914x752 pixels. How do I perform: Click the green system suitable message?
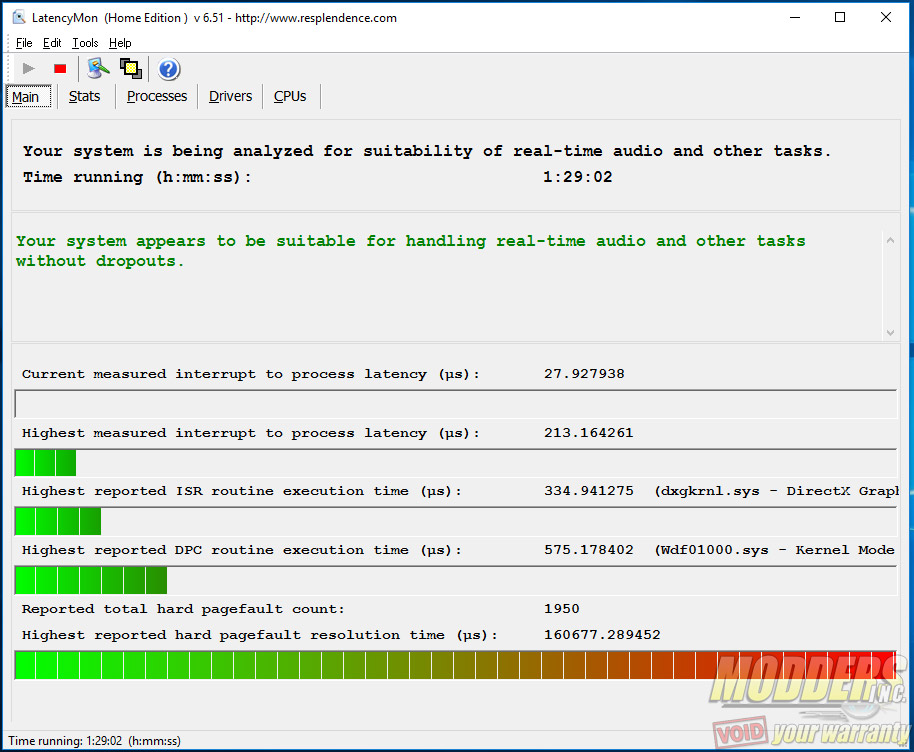(410, 251)
